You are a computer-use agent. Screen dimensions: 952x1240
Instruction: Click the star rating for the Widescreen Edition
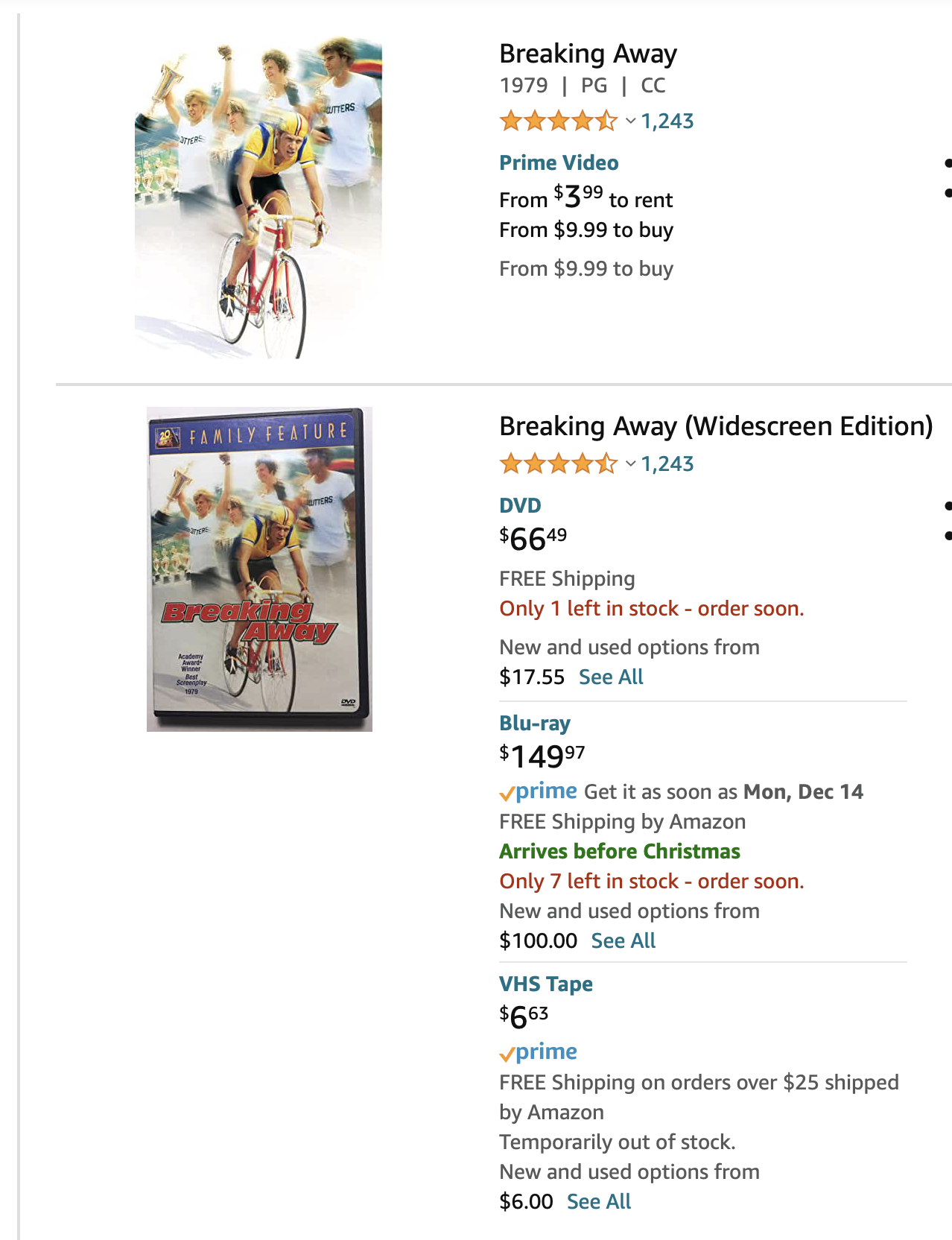[558, 464]
